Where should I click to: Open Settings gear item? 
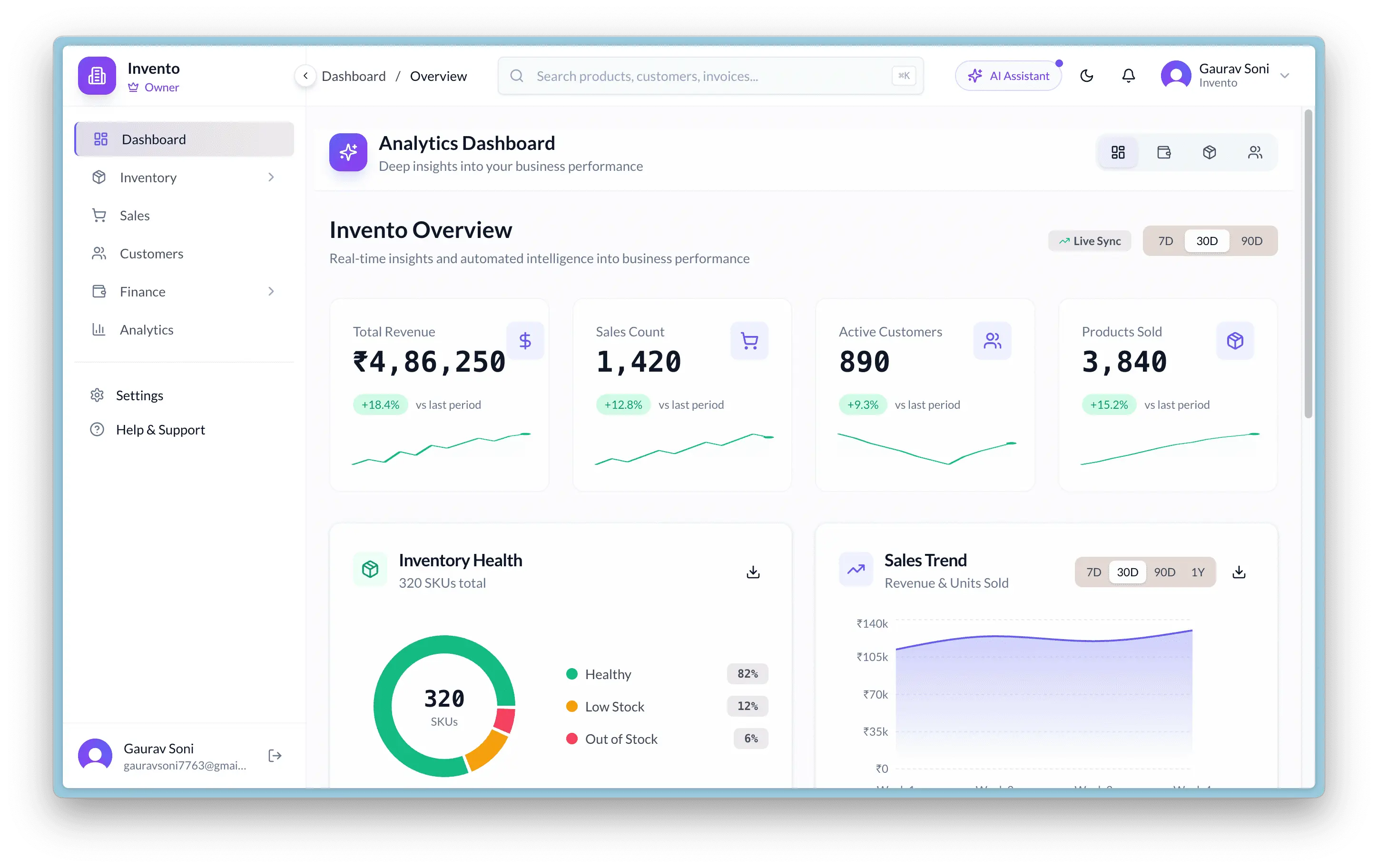click(184, 395)
